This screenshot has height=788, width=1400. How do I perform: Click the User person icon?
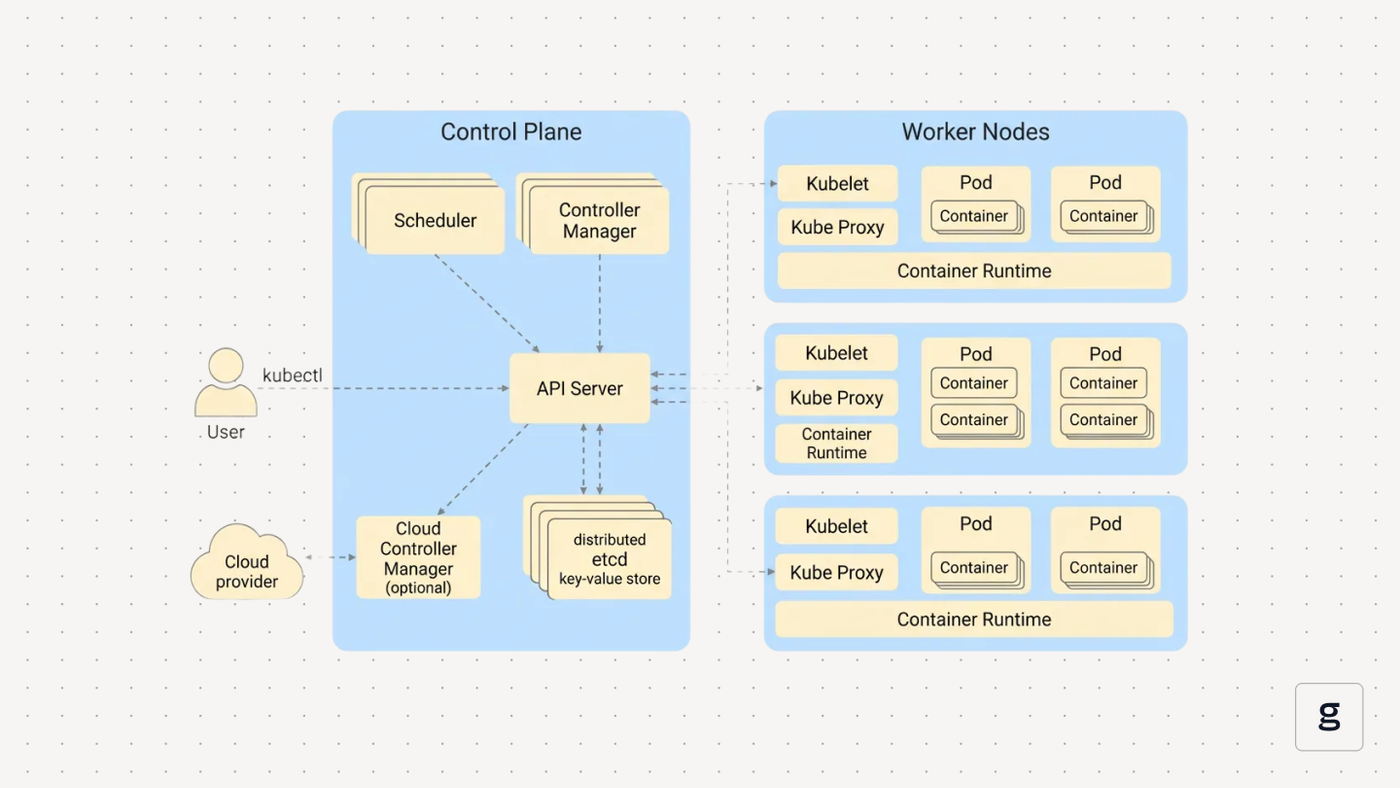[x=226, y=382]
